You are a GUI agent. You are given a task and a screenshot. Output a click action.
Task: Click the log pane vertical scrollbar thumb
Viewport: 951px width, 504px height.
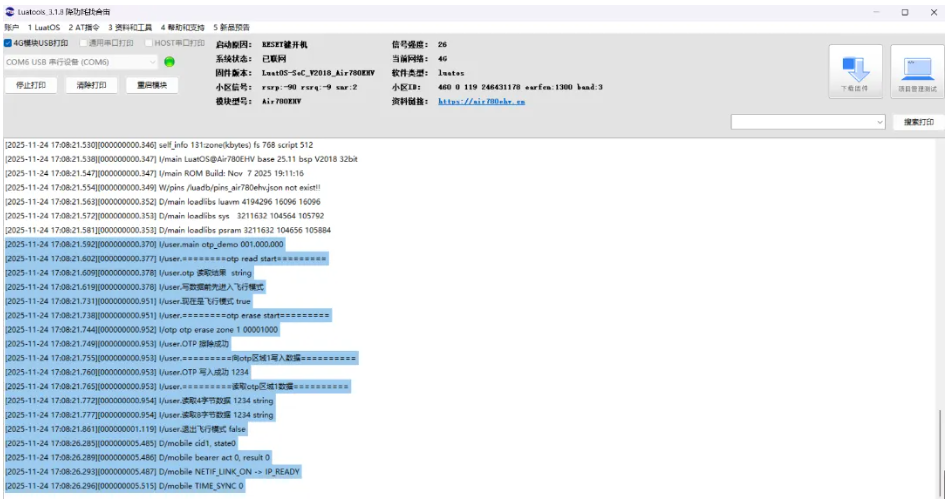click(x=940, y=452)
